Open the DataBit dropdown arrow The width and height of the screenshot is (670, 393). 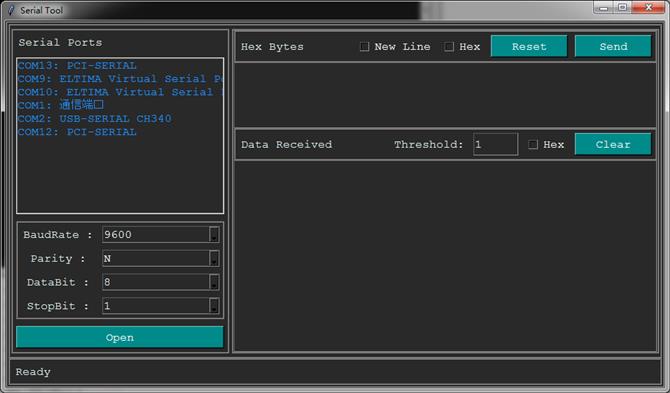(214, 282)
